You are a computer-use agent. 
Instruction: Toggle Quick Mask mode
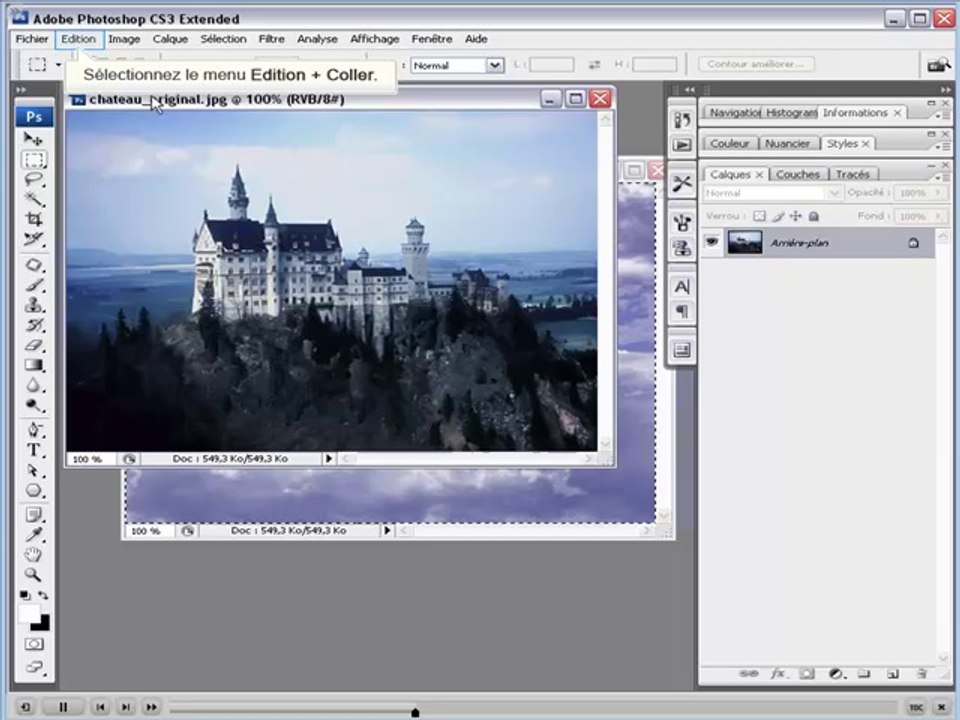[x=34, y=644]
